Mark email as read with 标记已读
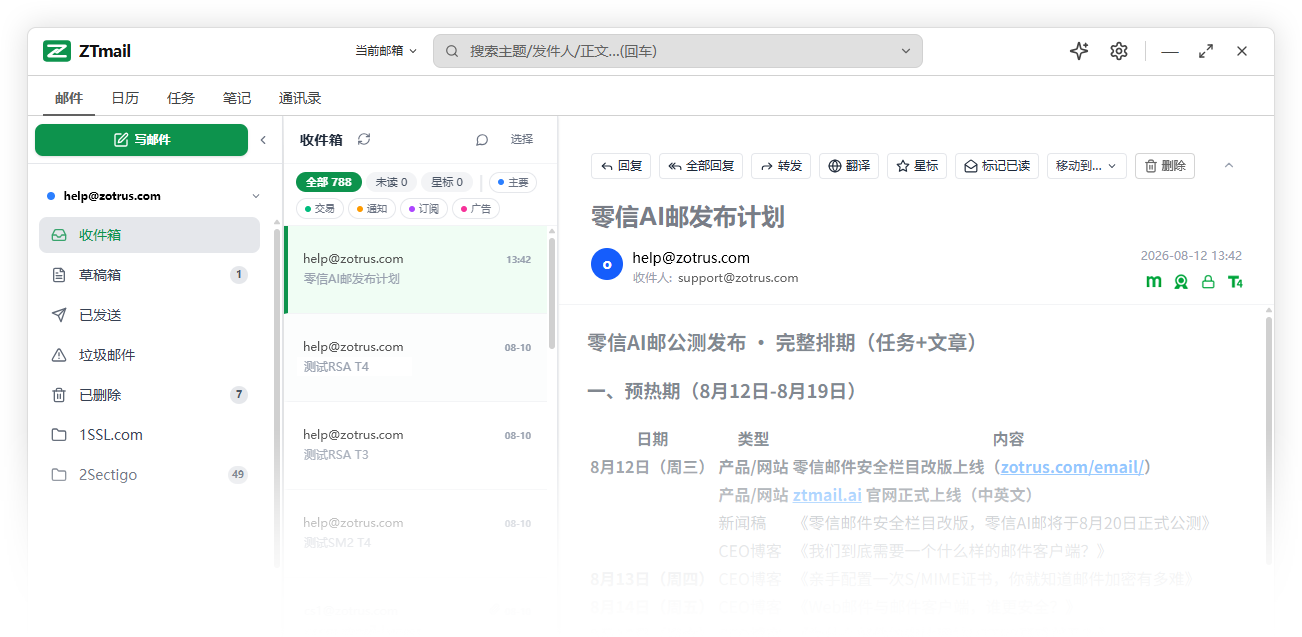Image resolution: width=1302 pixels, height=637 pixels. pyautogui.click(x=997, y=166)
